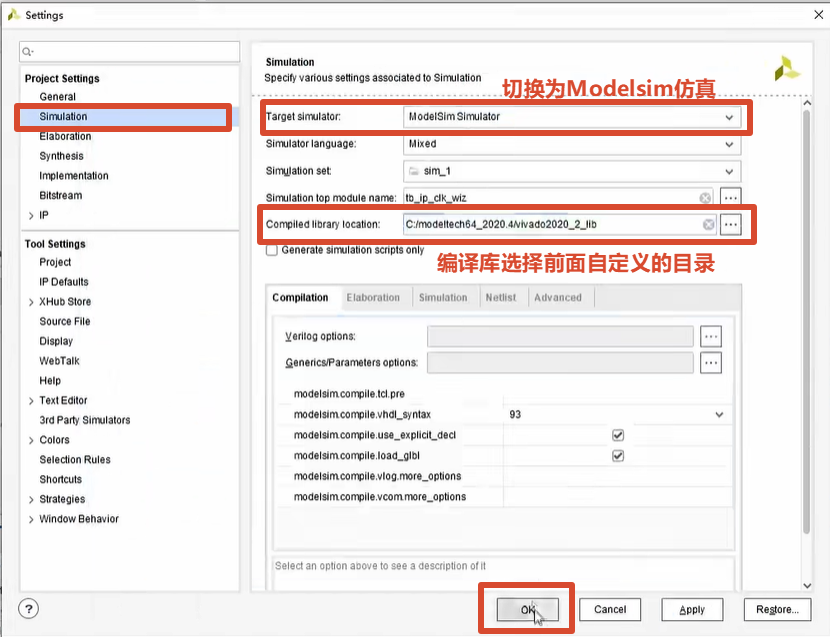
Task: Select WebTalk under Tool Settings
Action: click(59, 361)
